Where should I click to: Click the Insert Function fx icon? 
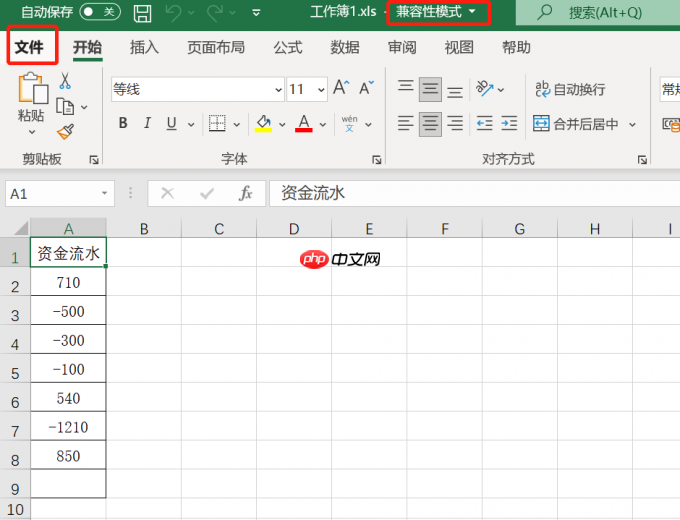click(245, 193)
